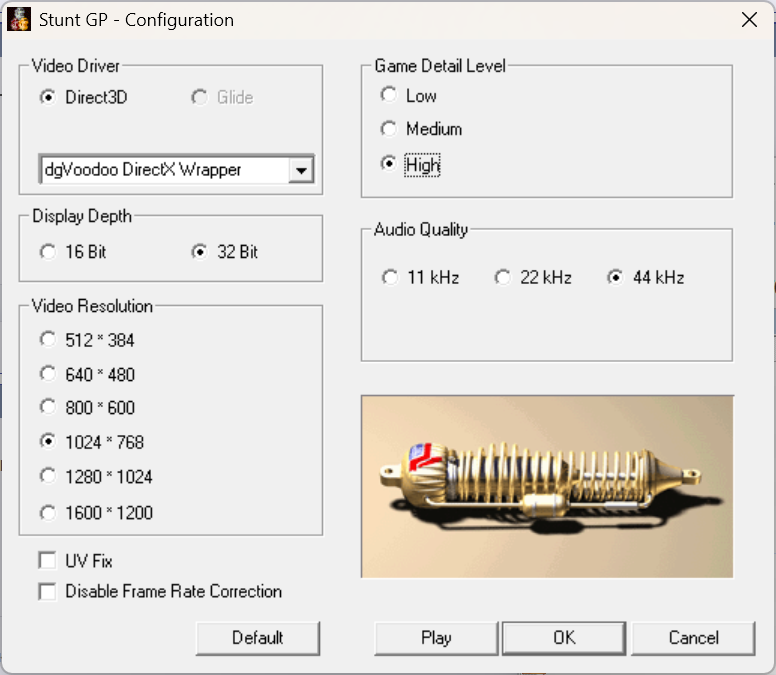Click the shock absorber preview image

[x=547, y=486]
